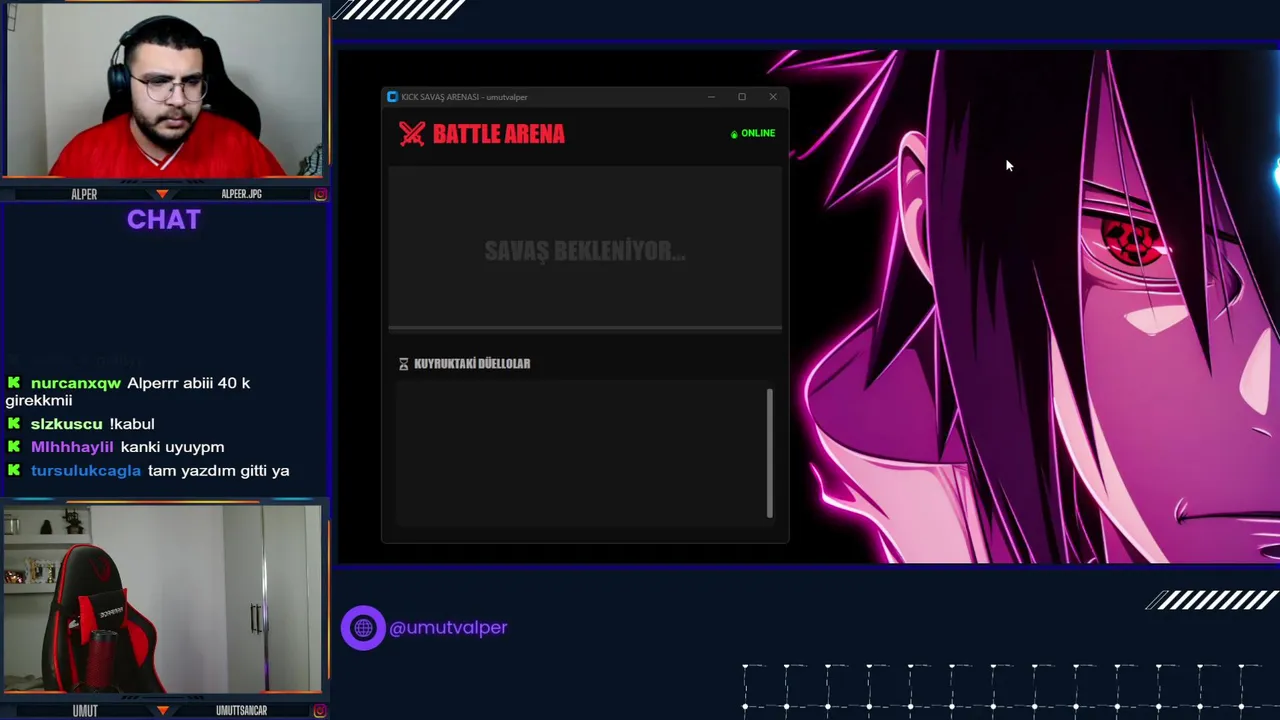Screen dimensions: 1280x720
Task: Click username nurcanxqw in chat
Action: point(76,383)
